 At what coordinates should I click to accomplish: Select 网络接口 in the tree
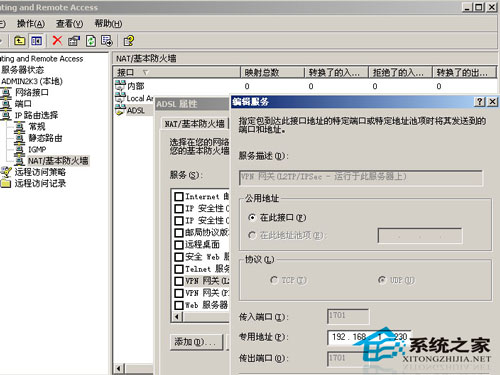point(32,92)
